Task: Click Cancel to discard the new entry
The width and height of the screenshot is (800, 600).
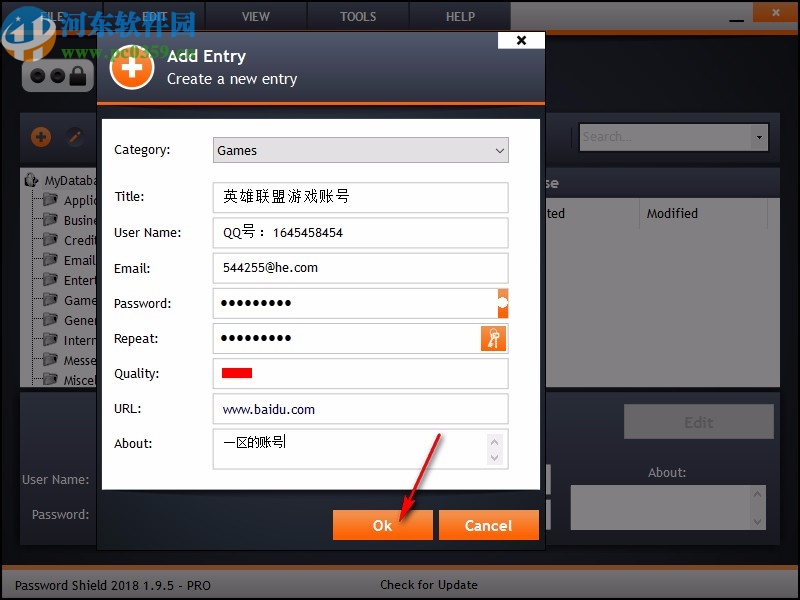Action: [489, 525]
